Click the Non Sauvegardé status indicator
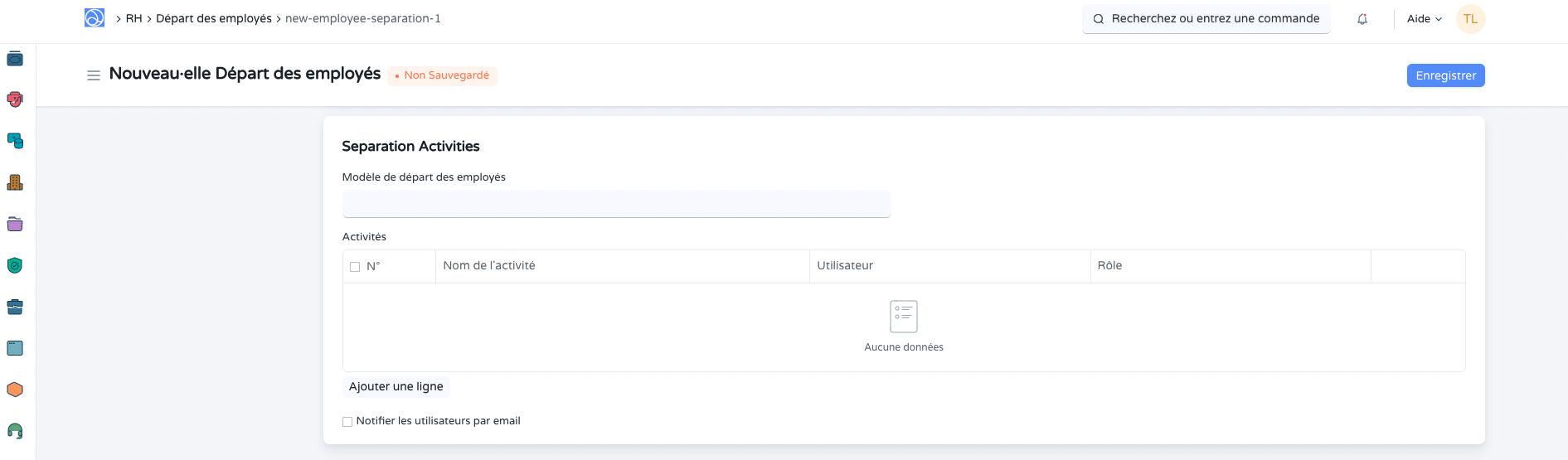The width and height of the screenshot is (1568, 460). coord(442,75)
